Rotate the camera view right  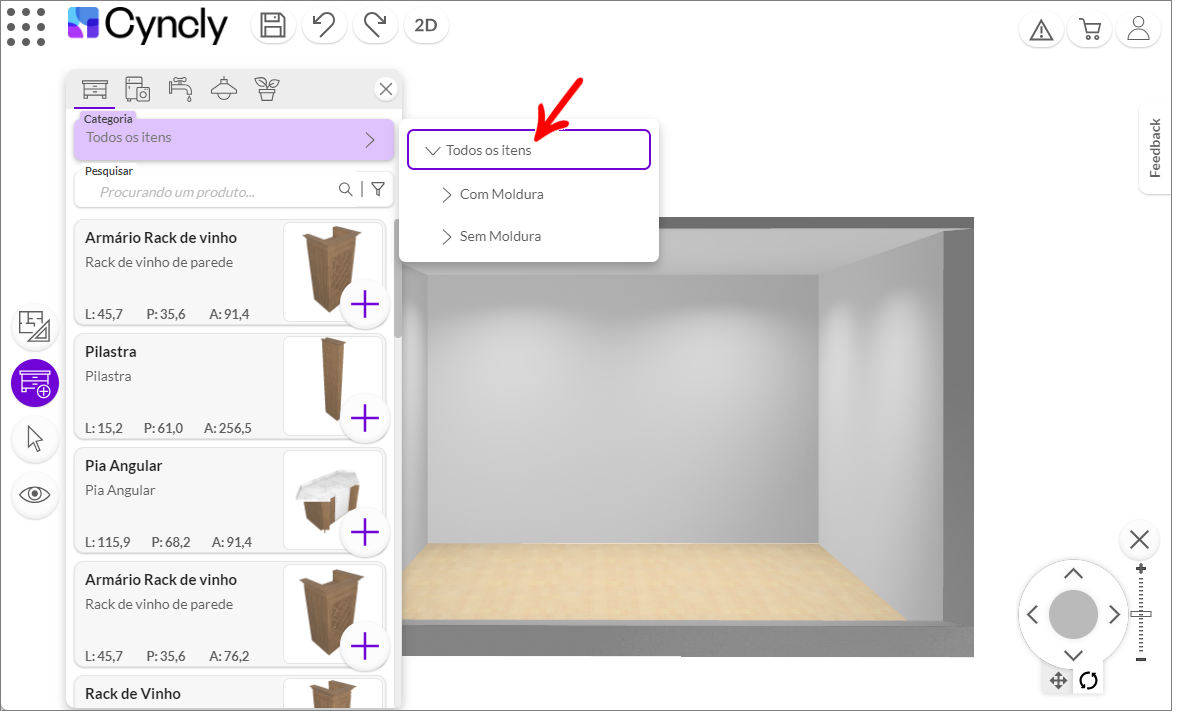(x=1114, y=614)
